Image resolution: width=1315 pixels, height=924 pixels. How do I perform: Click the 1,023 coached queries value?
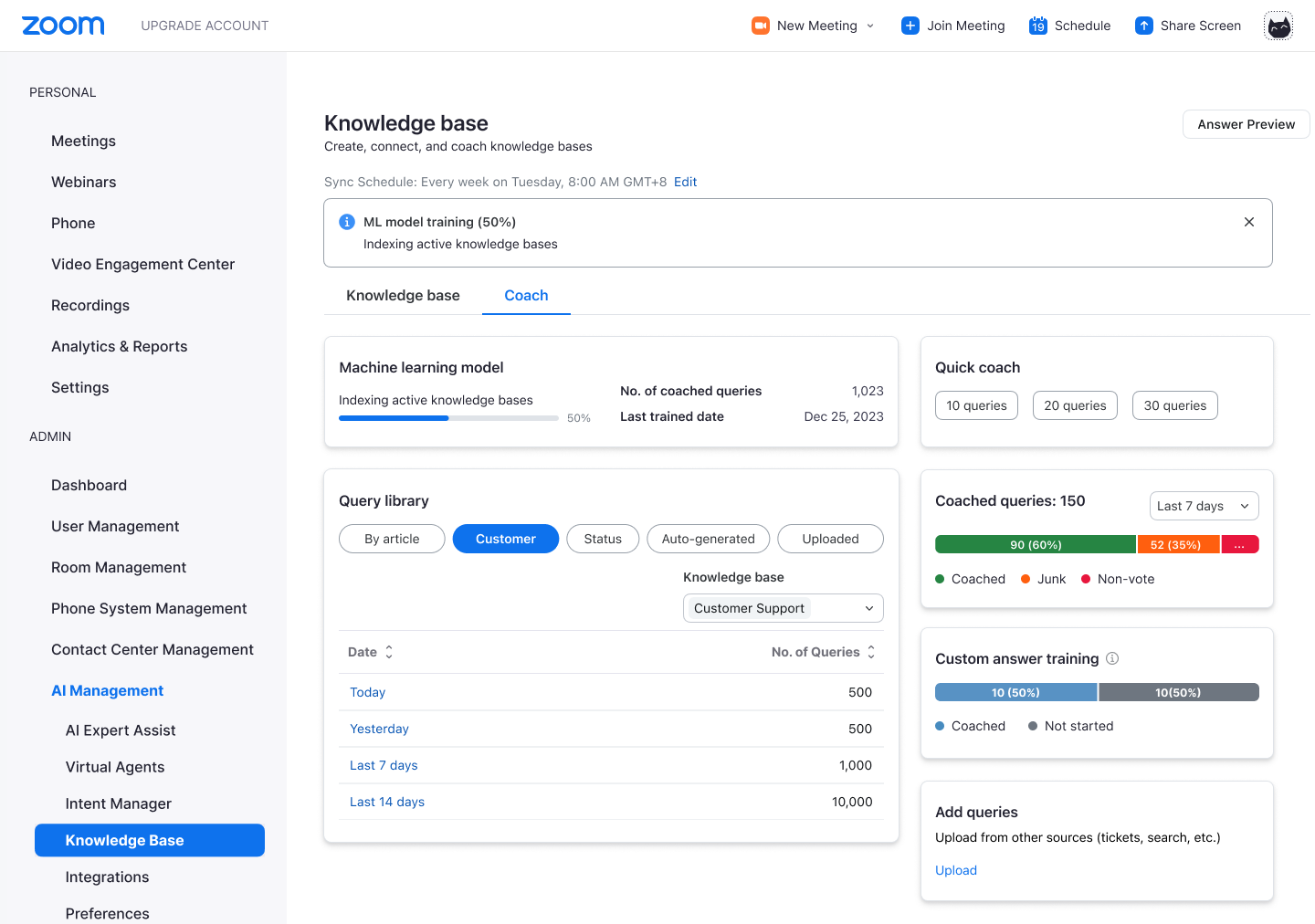[x=868, y=391]
